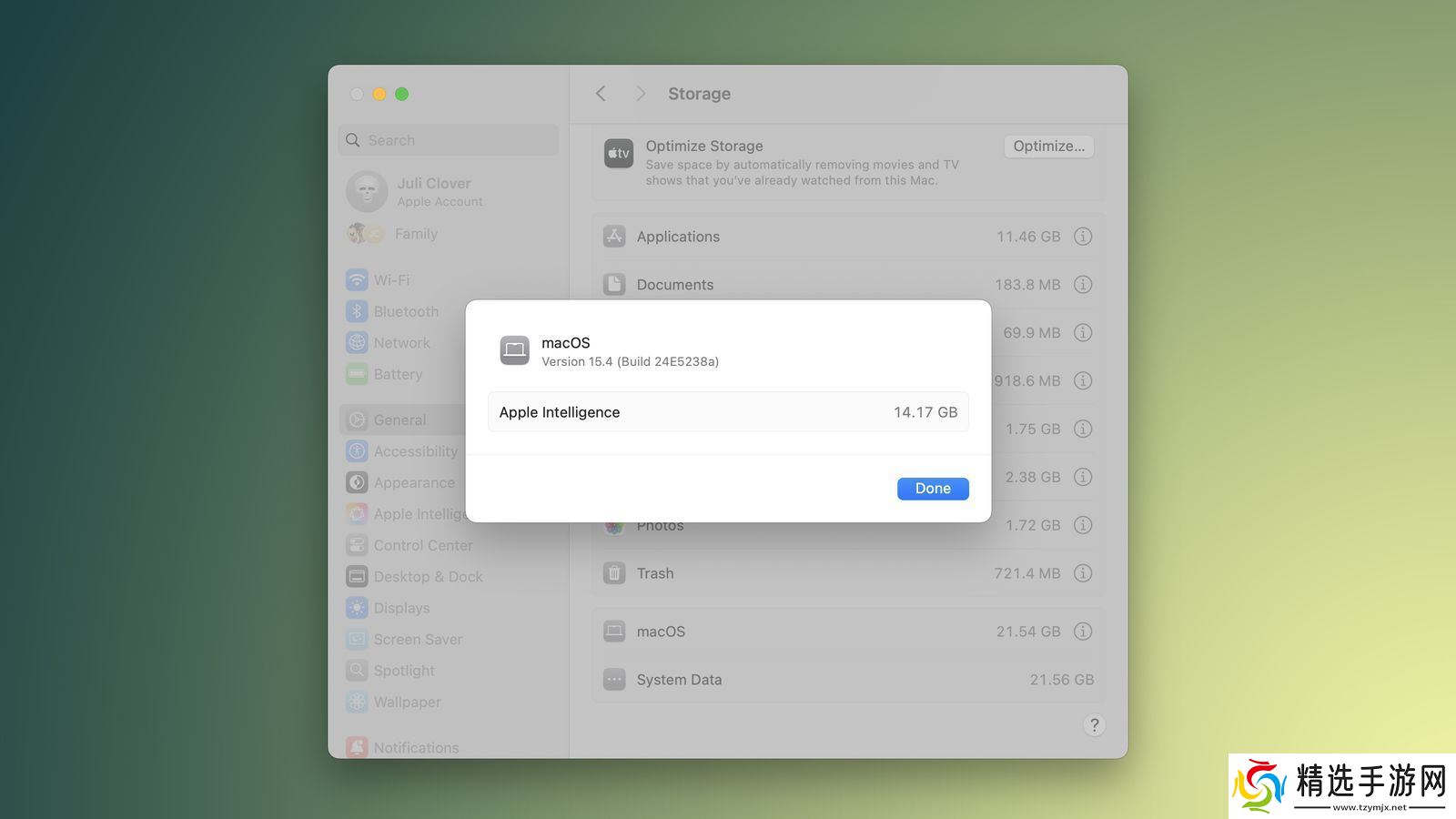Open Bluetooth settings in sidebar
Screen dimensions: 1456x819
tap(405, 311)
